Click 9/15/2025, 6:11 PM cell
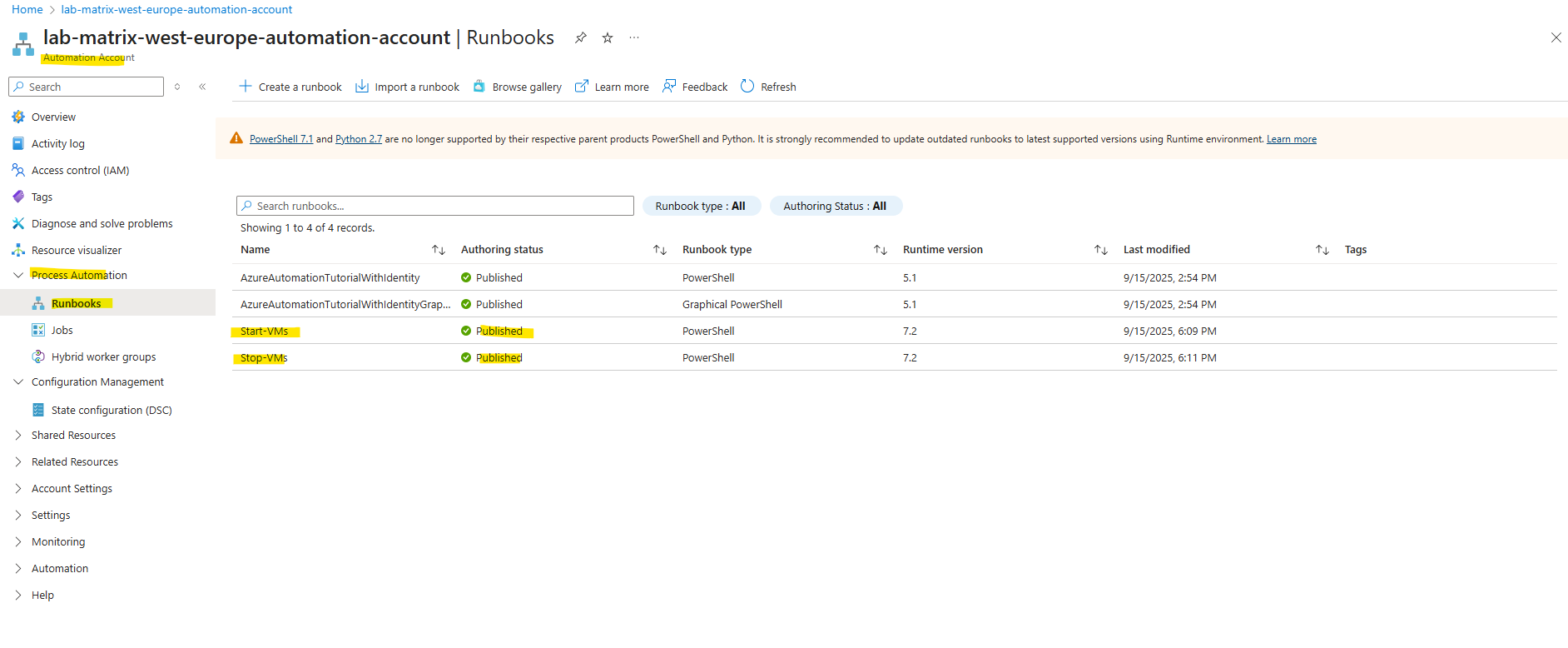 1170,358
